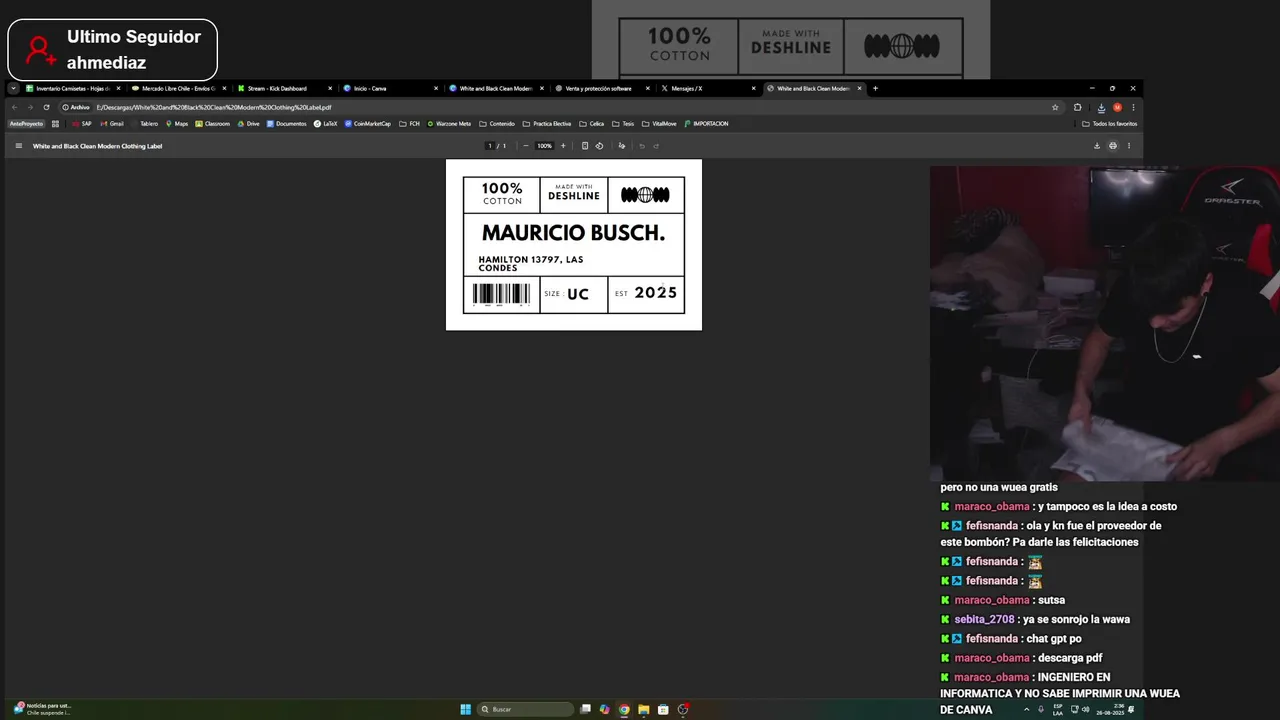1280x720 pixels.
Task: Open the IMPORTACION bookmark
Action: point(706,124)
